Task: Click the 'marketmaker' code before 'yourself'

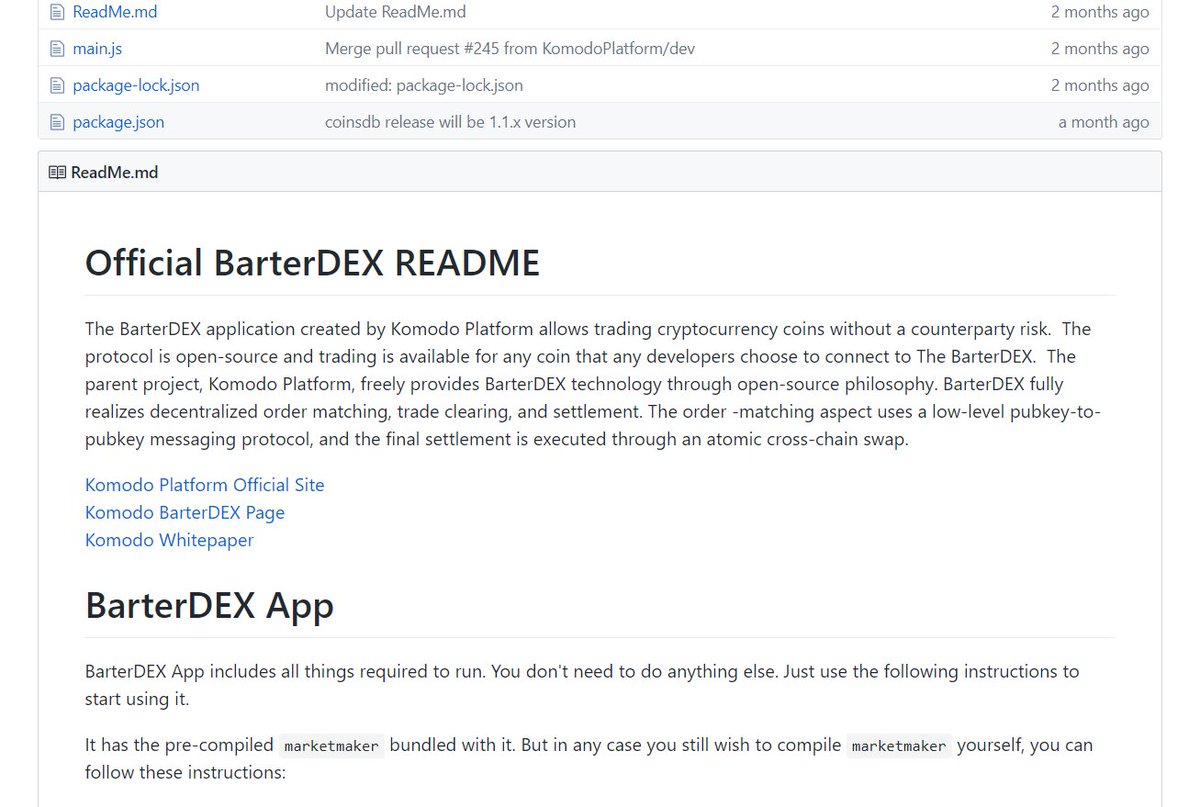Action: coord(899,746)
